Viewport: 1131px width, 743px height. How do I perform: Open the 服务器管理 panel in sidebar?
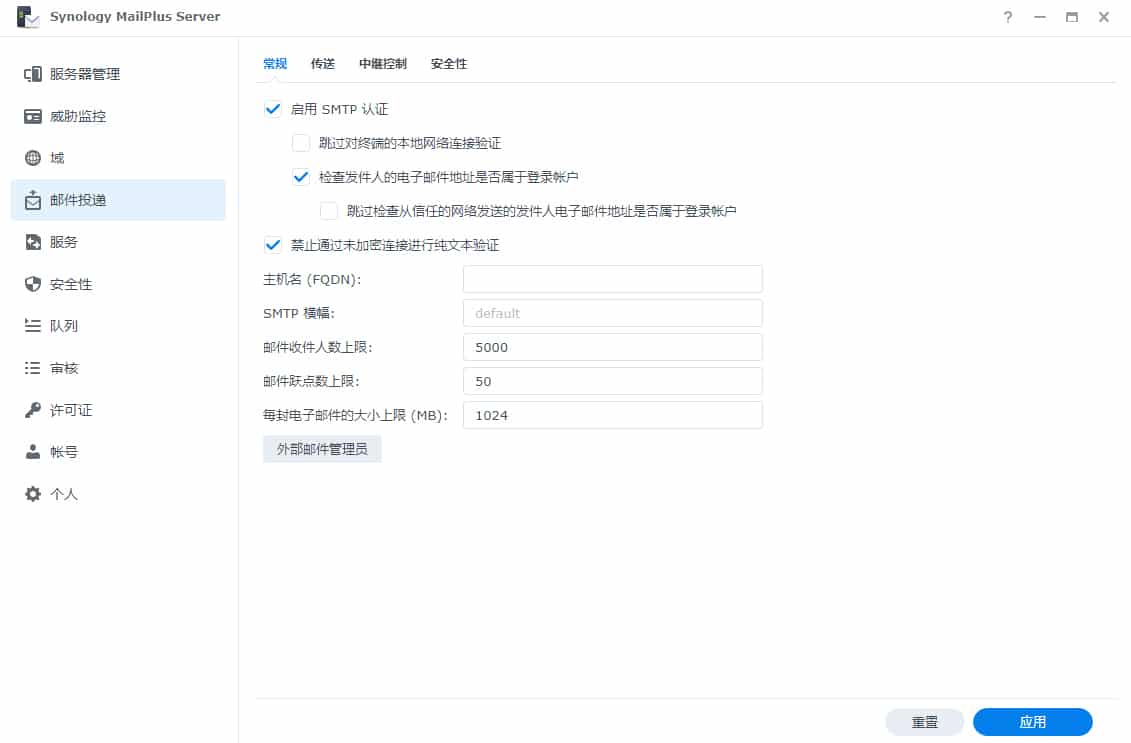click(x=85, y=73)
